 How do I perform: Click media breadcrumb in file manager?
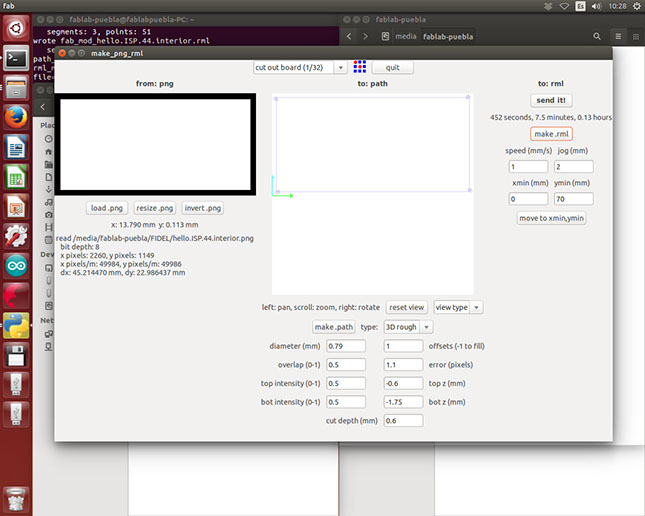[406, 37]
